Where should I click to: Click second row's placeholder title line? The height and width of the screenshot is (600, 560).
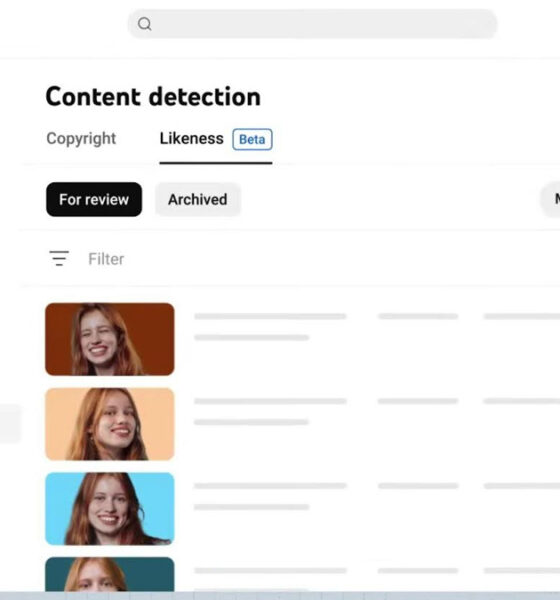point(270,401)
